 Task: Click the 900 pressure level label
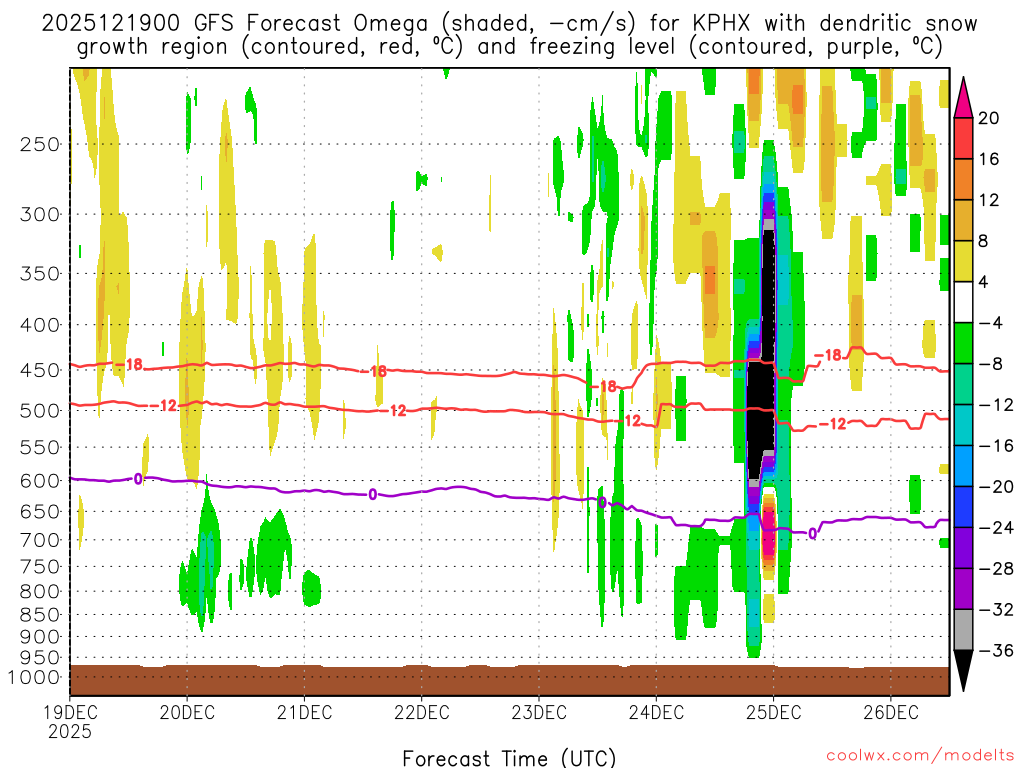[x=40, y=636]
